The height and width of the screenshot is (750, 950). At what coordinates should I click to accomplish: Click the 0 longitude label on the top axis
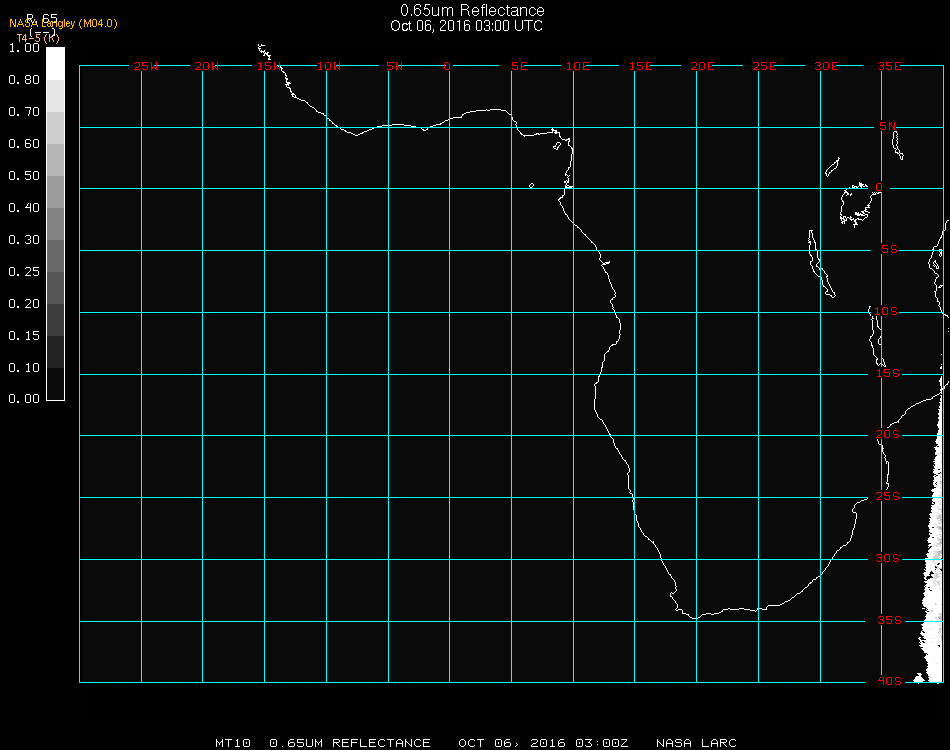[447, 66]
